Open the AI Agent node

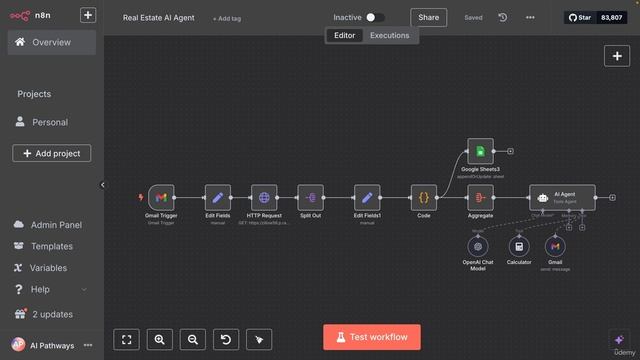click(x=562, y=198)
